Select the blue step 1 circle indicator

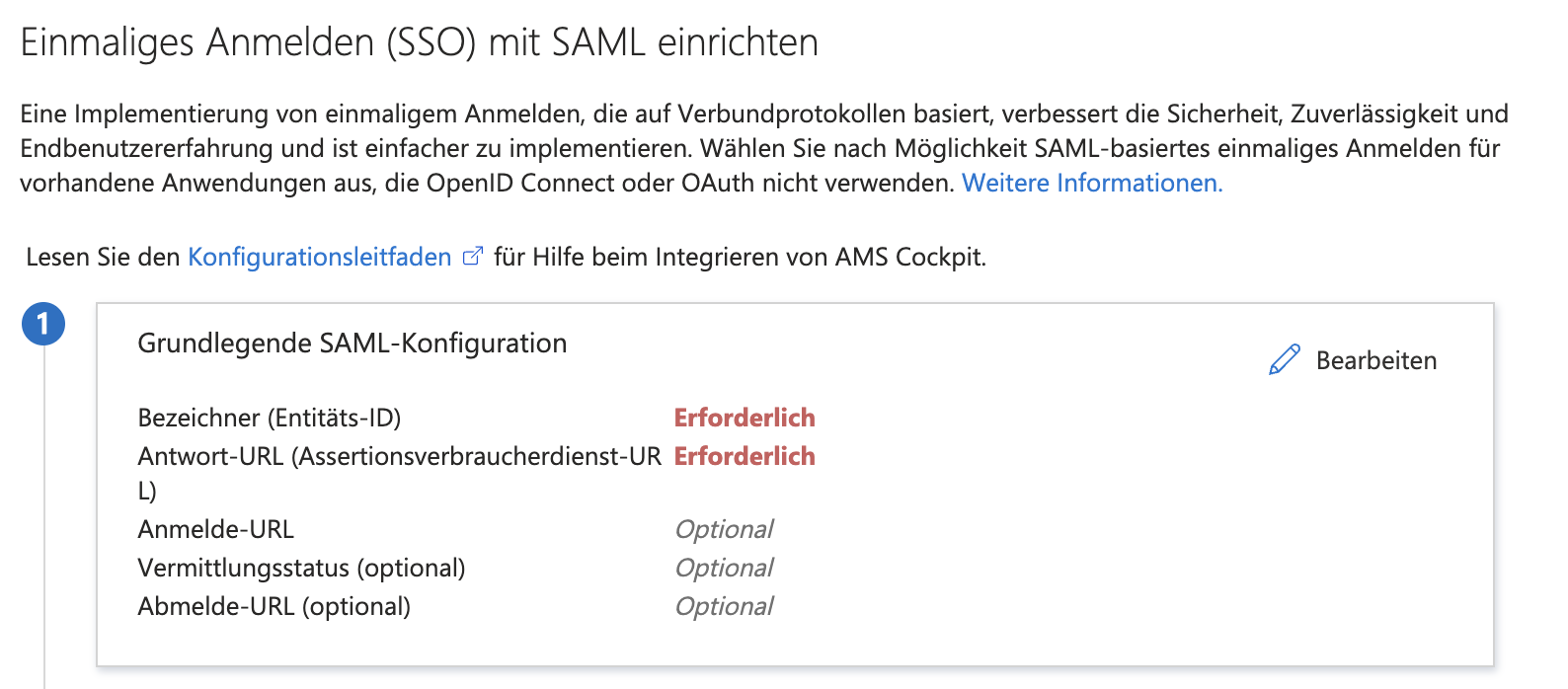42,324
